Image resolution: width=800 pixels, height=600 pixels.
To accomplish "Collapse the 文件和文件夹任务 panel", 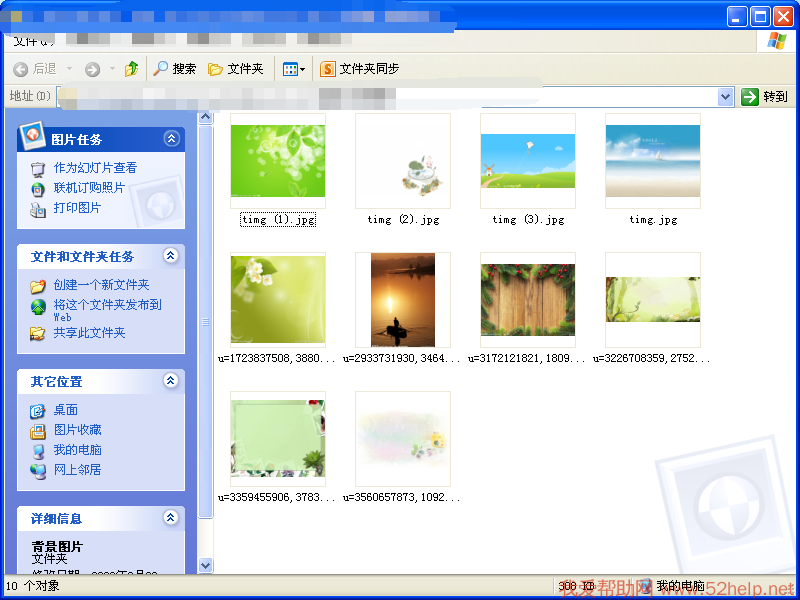I will [171, 256].
